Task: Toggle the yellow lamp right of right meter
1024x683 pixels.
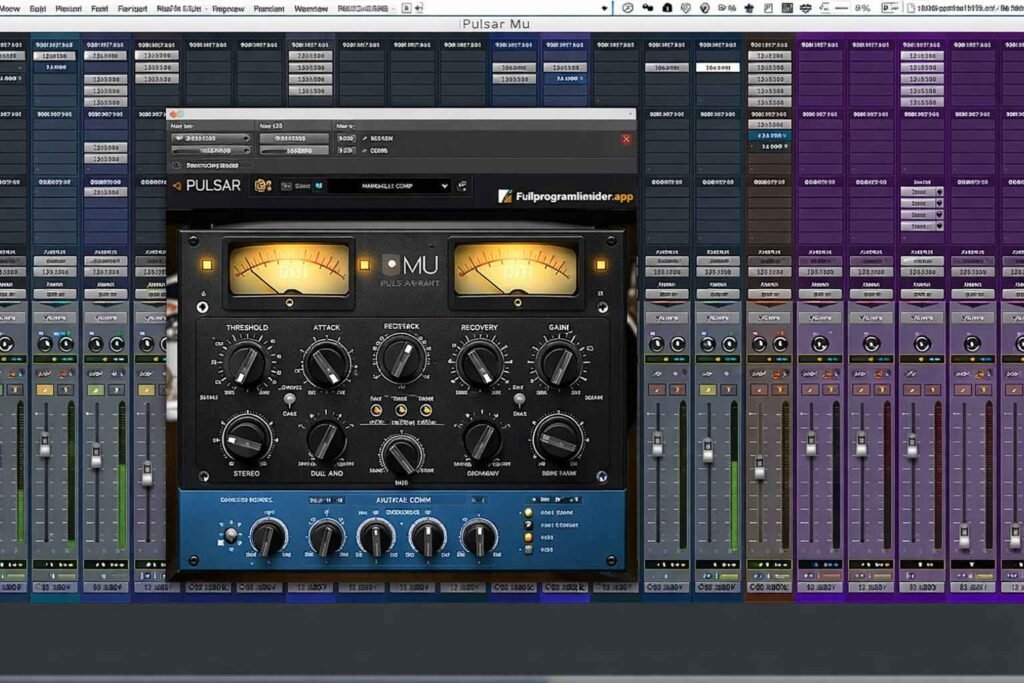Action: [x=600, y=265]
